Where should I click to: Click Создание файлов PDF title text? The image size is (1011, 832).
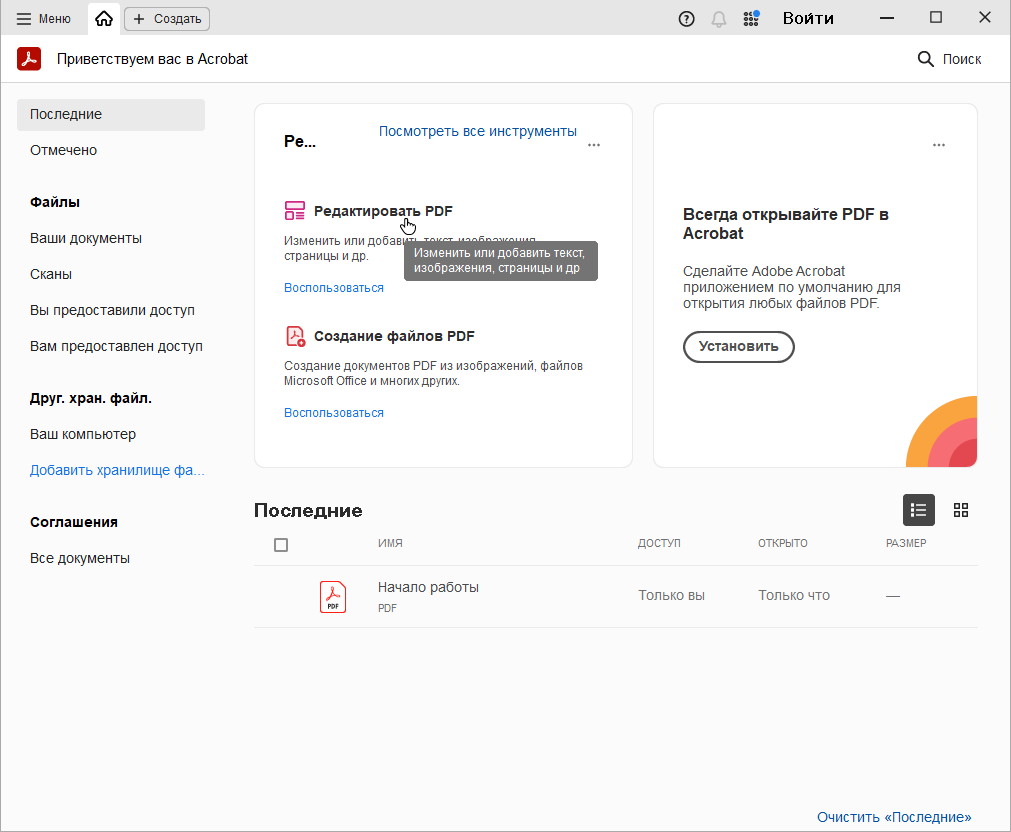(x=394, y=336)
